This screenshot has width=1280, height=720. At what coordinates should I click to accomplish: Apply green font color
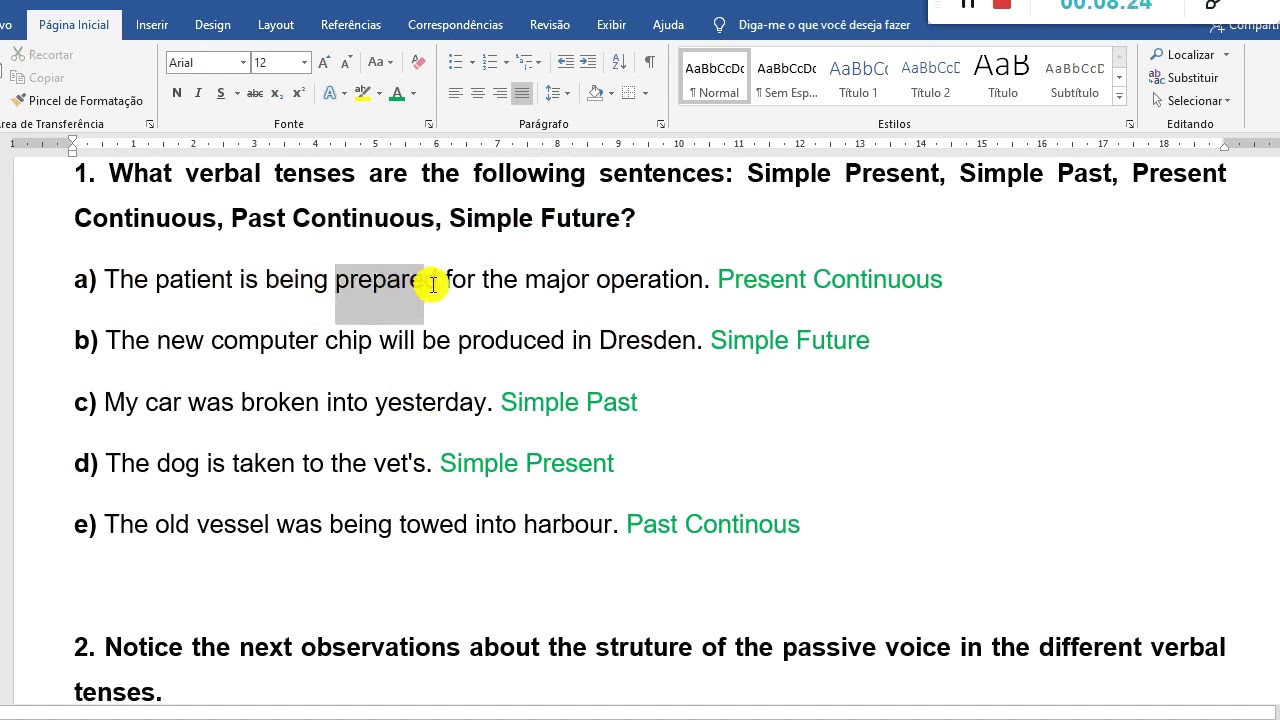pyautogui.click(x=397, y=94)
